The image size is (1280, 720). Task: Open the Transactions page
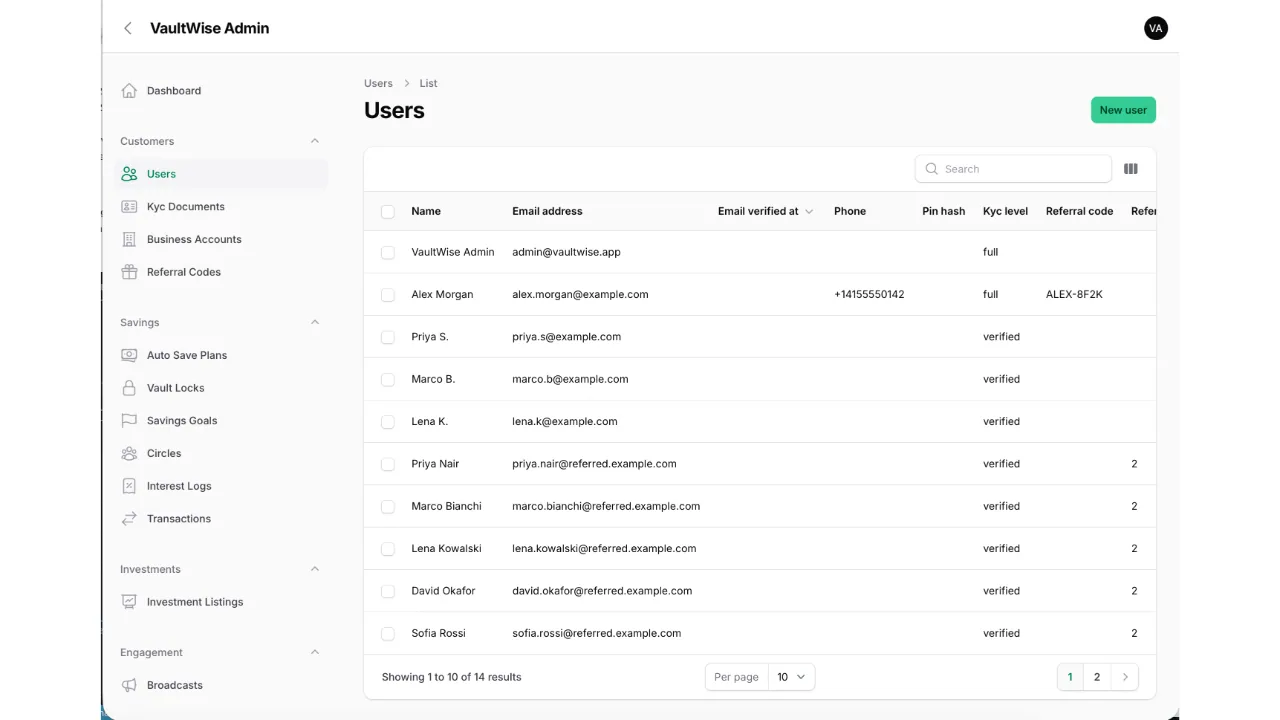pyautogui.click(x=221, y=519)
